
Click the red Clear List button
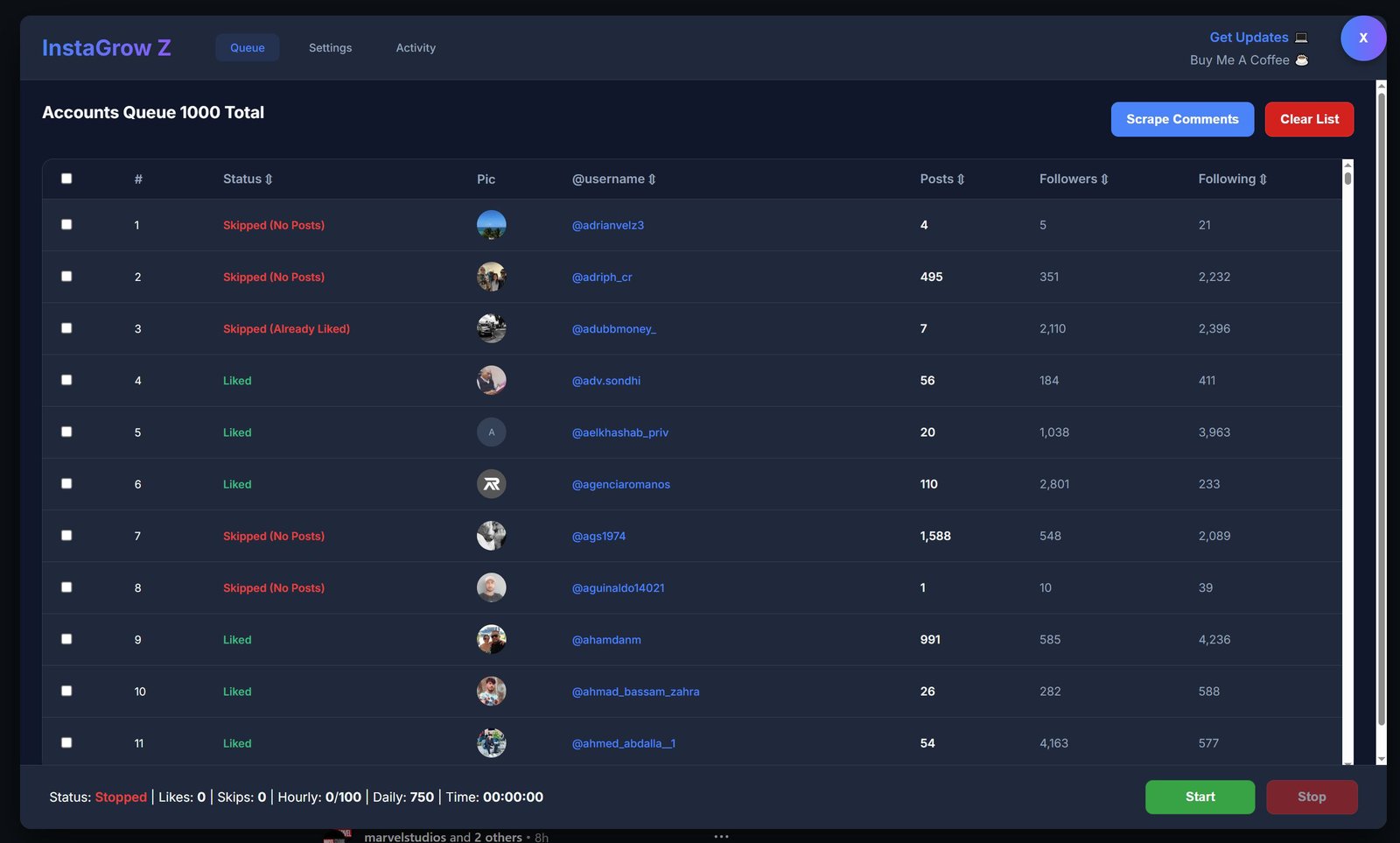[1309, 119]
